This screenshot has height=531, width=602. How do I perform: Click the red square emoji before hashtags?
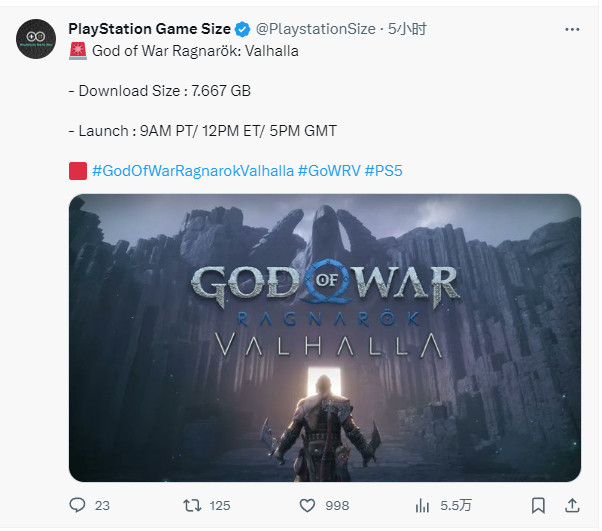(x=77, y=171)
